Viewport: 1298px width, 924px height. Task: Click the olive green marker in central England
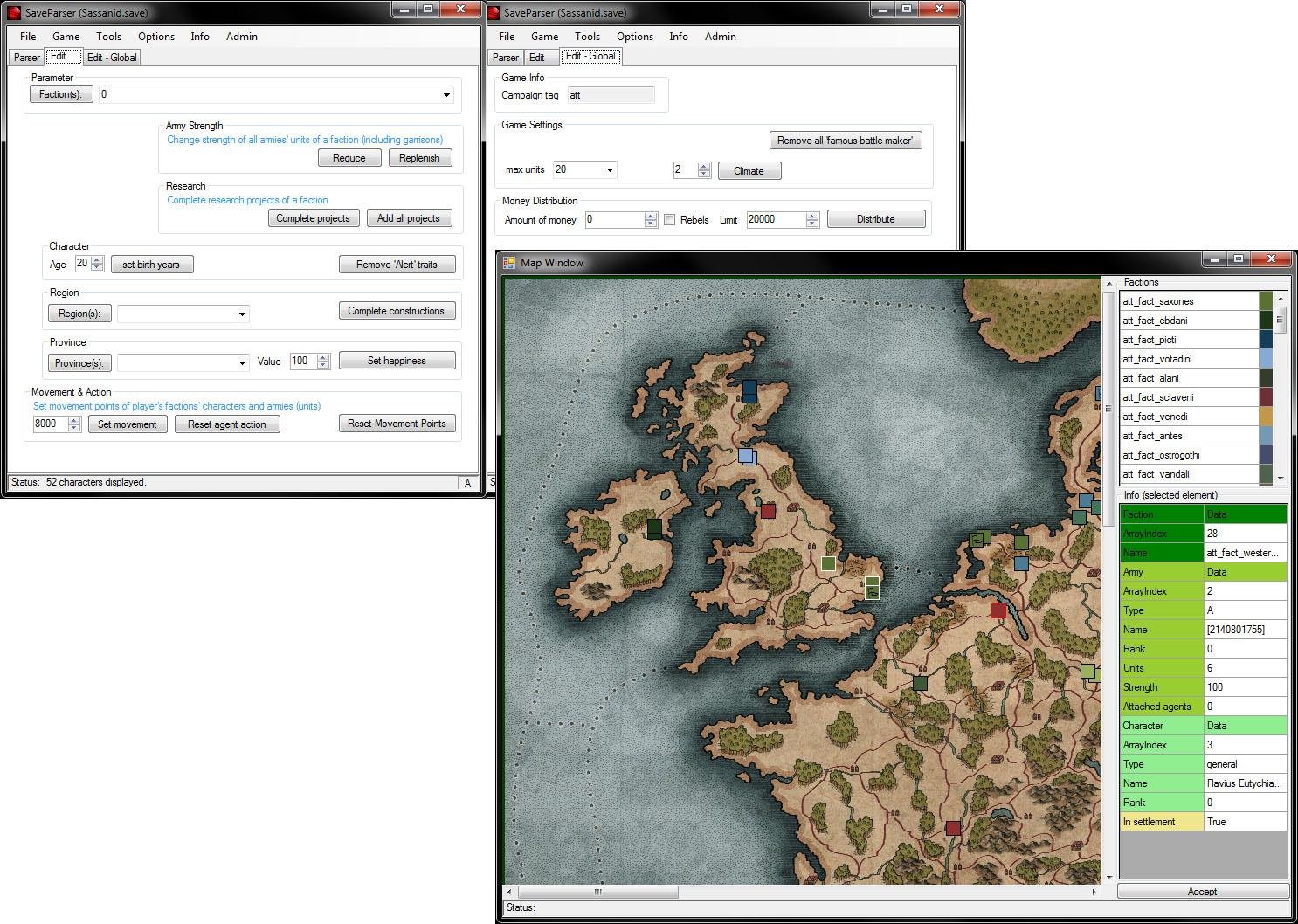(828, 564)
